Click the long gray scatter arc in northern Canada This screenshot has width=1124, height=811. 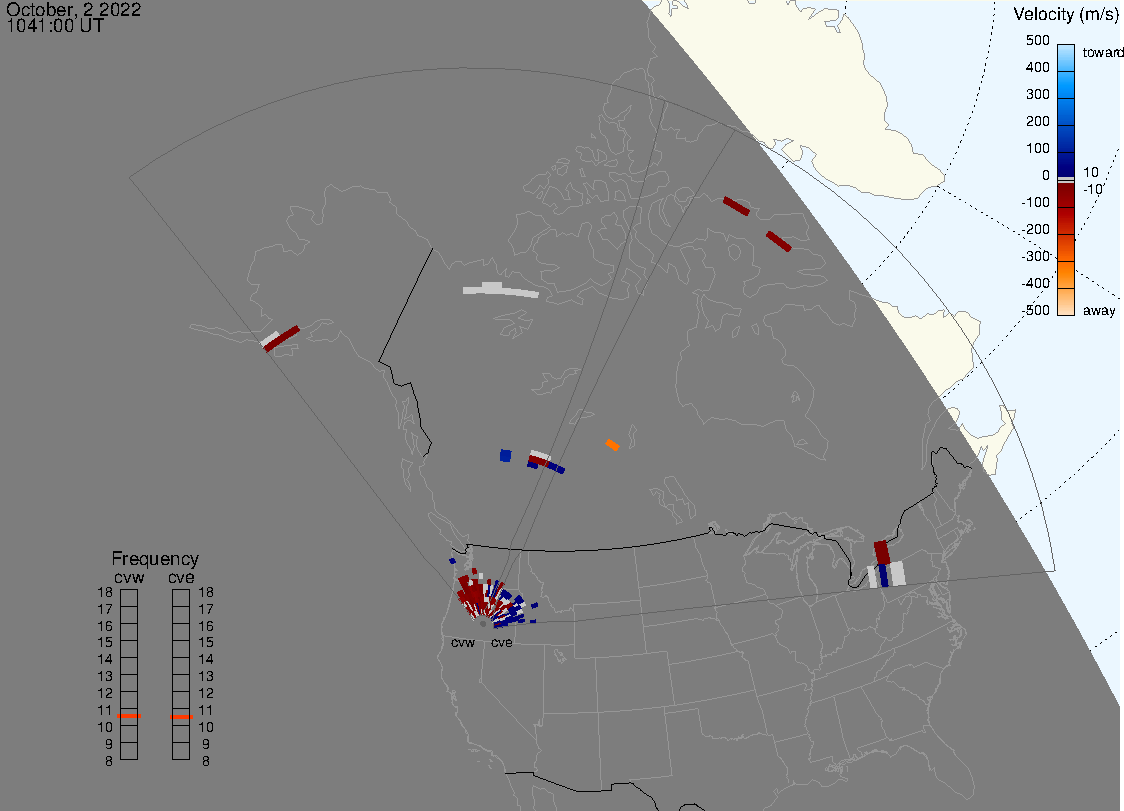pyautogui.click(x=500, y=290)
